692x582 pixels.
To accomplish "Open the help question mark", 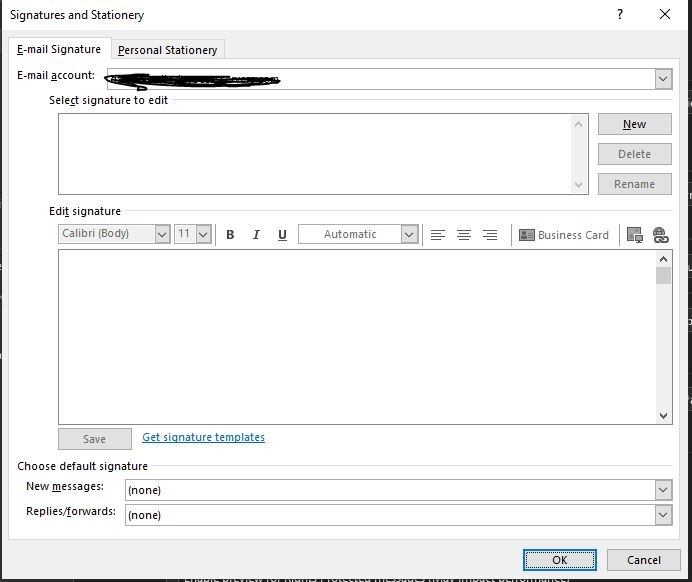I will coord(620,14).
